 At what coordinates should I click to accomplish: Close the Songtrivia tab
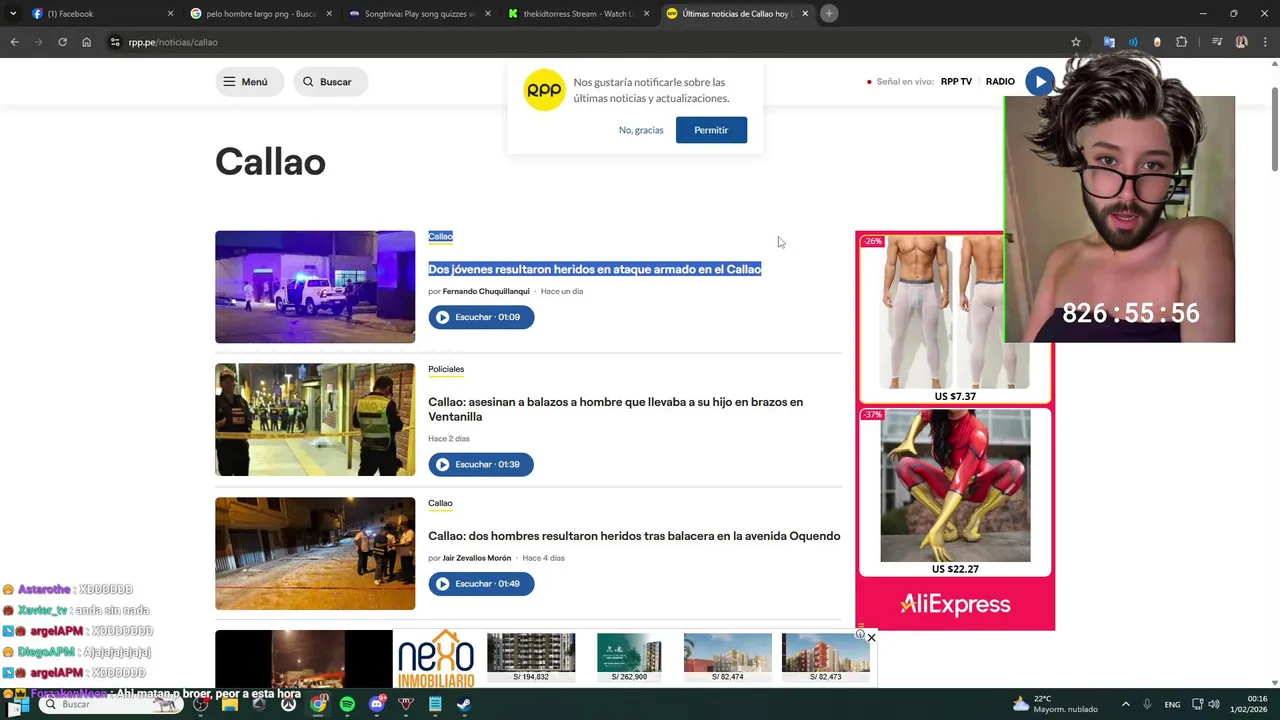point(488,14)
